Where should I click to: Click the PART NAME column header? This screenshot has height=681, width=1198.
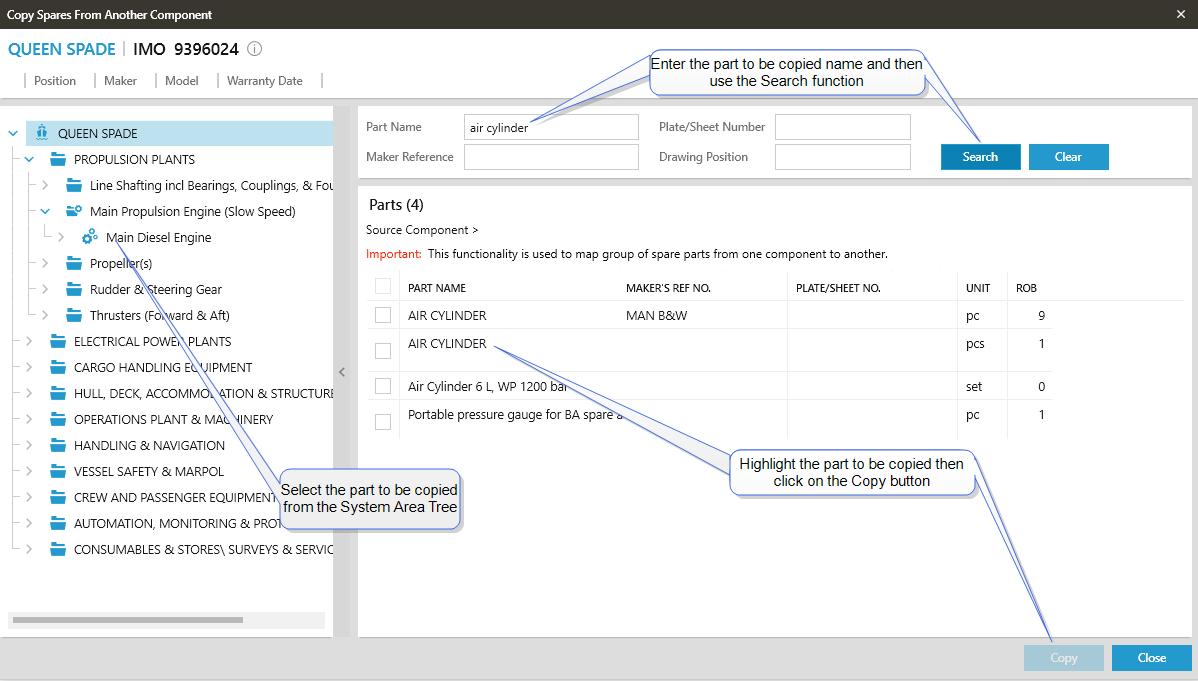(436, 288)
